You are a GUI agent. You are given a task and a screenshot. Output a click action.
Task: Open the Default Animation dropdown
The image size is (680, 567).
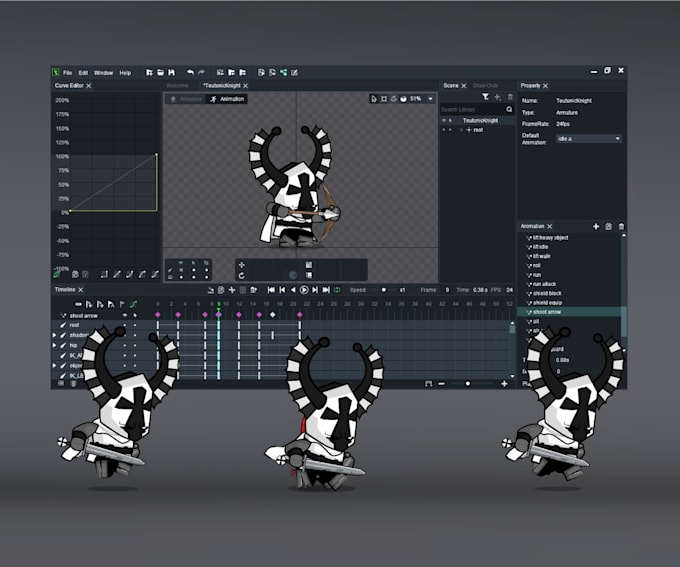tap(589, 139)
